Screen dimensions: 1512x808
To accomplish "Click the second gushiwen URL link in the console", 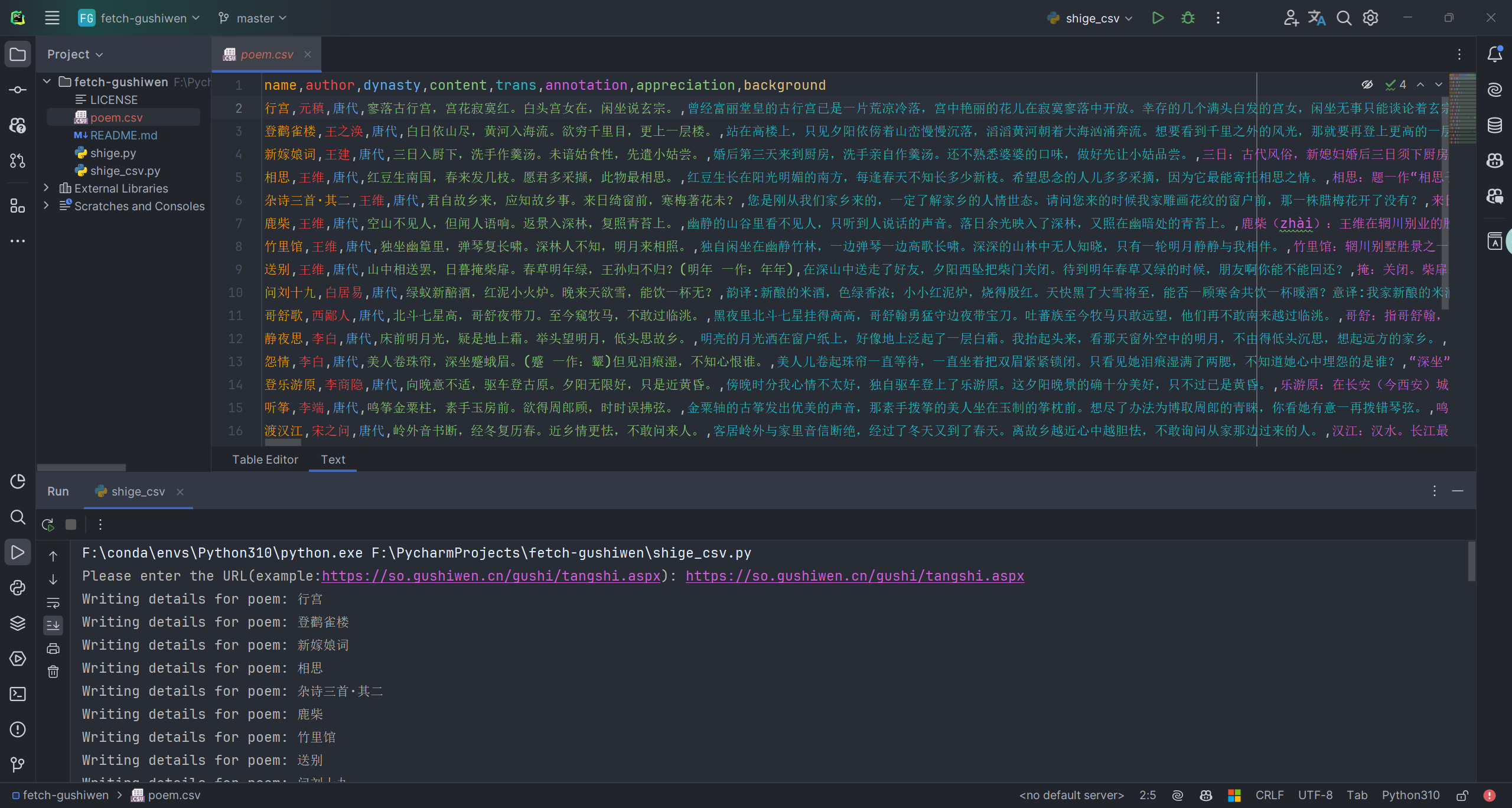I will pyautogui.click(x=855, y=576).
